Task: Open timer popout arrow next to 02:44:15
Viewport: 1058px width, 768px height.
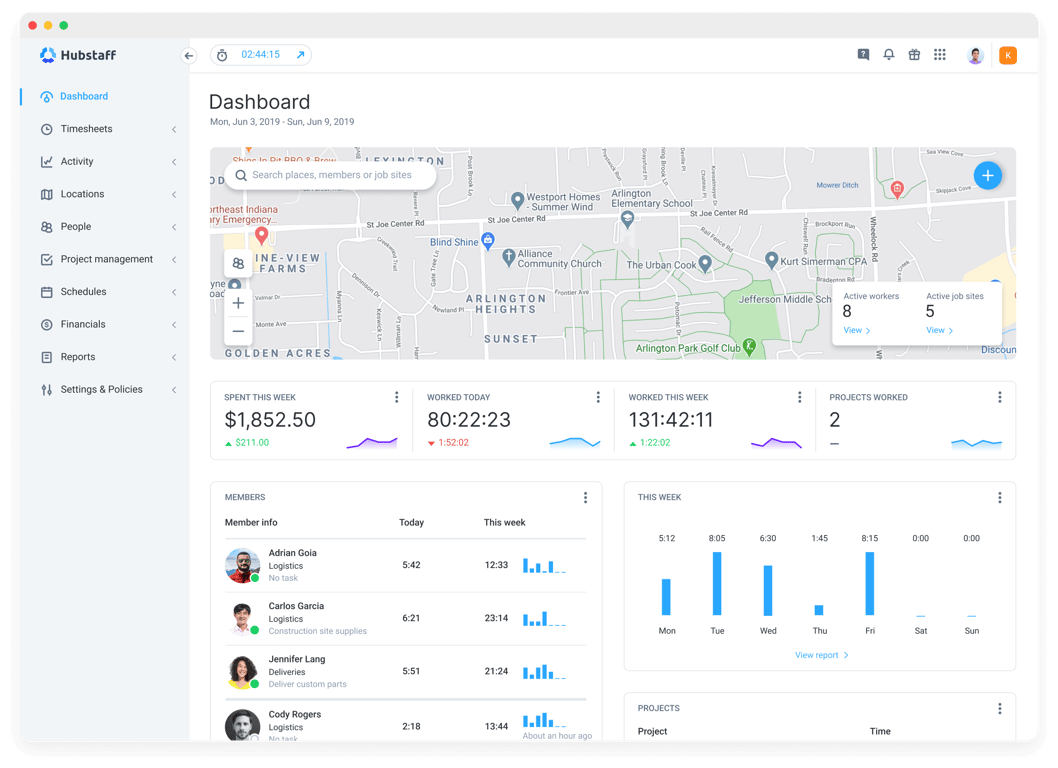Action: (300, 55)
